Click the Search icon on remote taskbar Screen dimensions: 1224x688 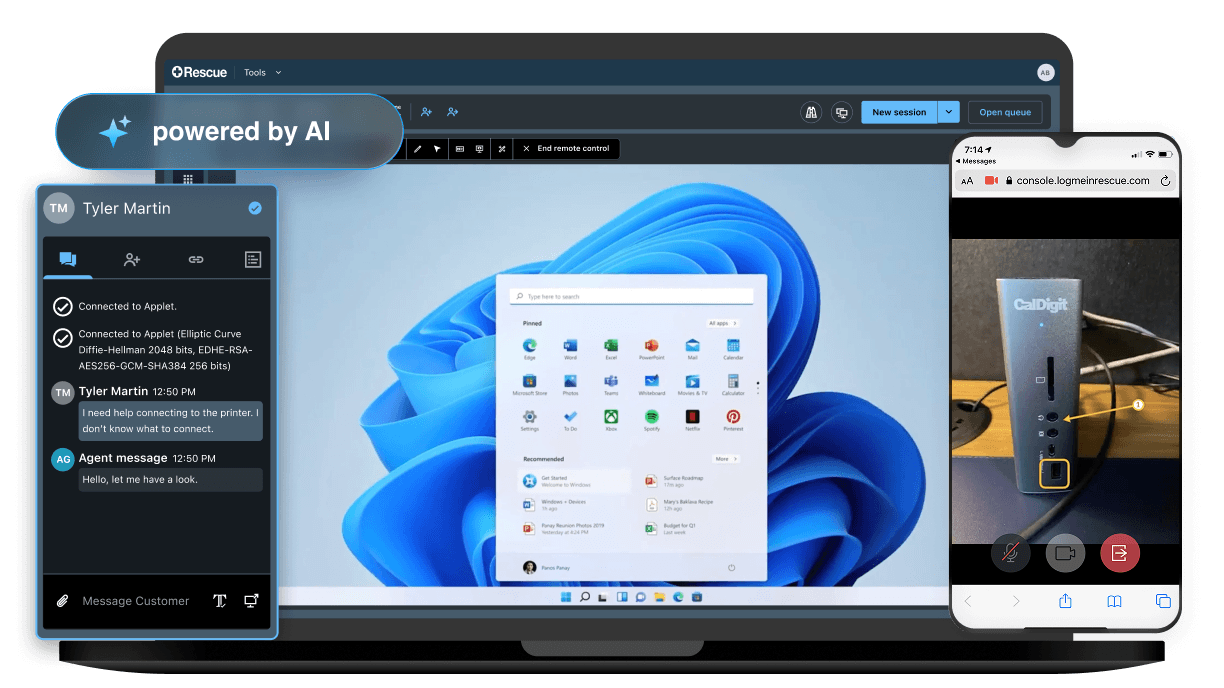click(x=585, y=597)
